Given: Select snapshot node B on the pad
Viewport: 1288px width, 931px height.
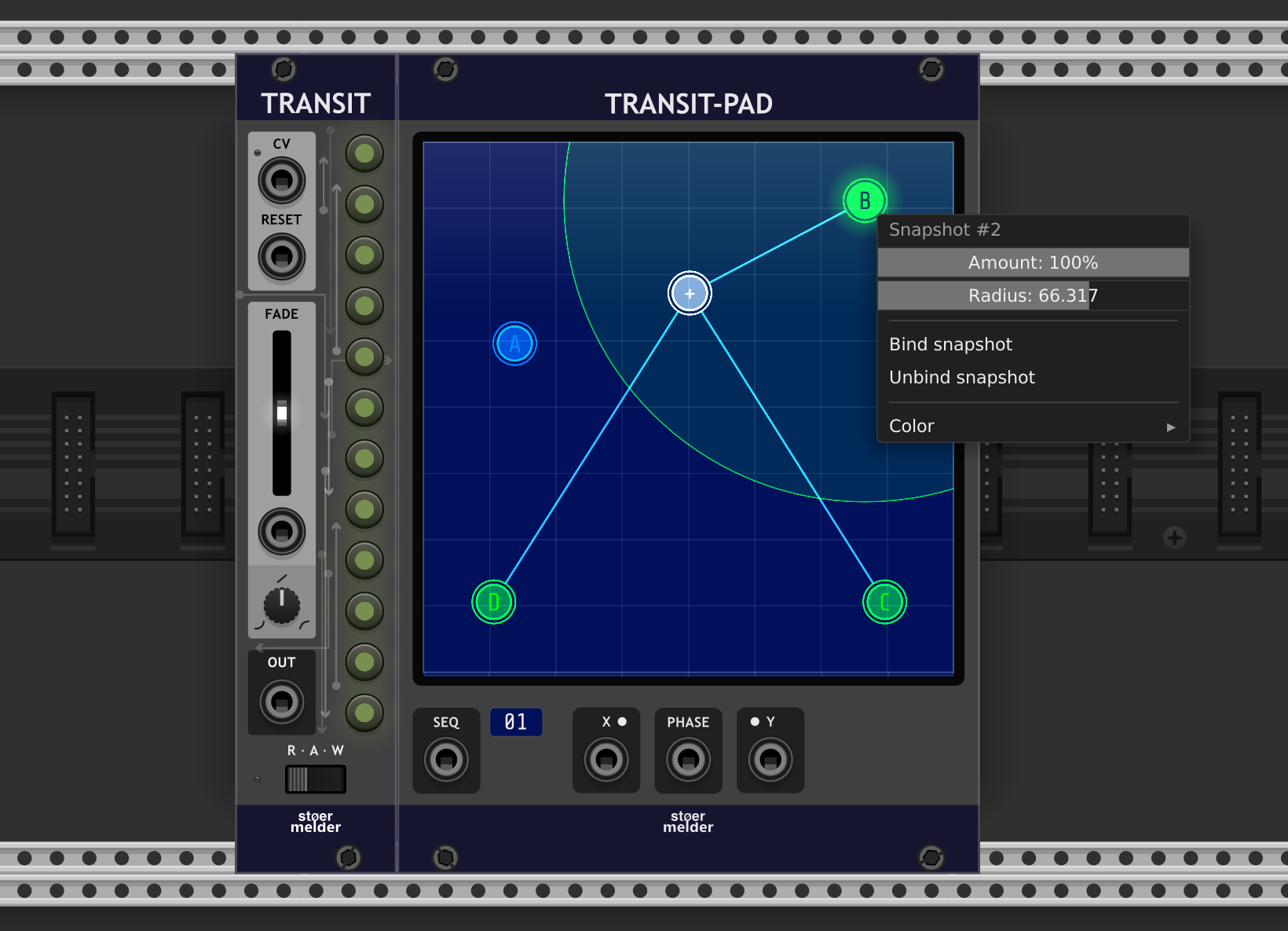Looking at the screenshot, I should pyautogui.click(x=865, y=200).
